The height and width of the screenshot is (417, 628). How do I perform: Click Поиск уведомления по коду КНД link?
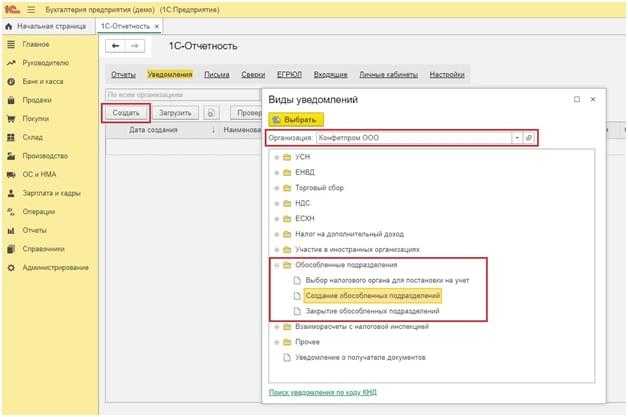click(322, 392)
